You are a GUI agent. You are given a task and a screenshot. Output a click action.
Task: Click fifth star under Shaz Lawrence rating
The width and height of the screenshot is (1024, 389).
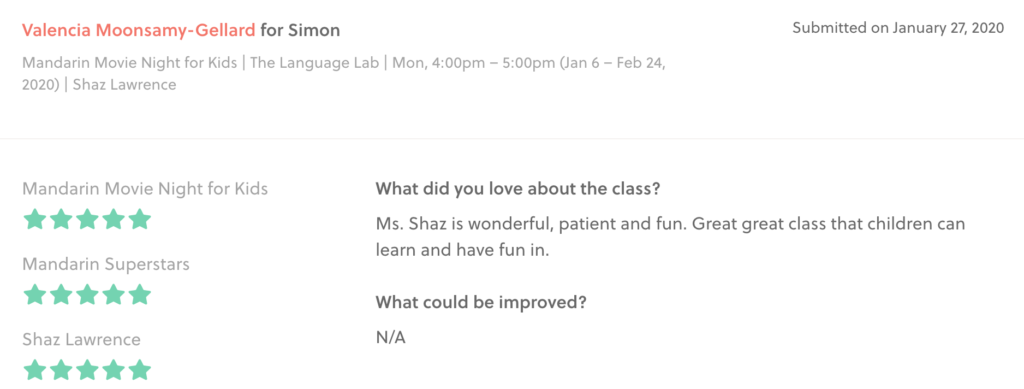point(139,370)
